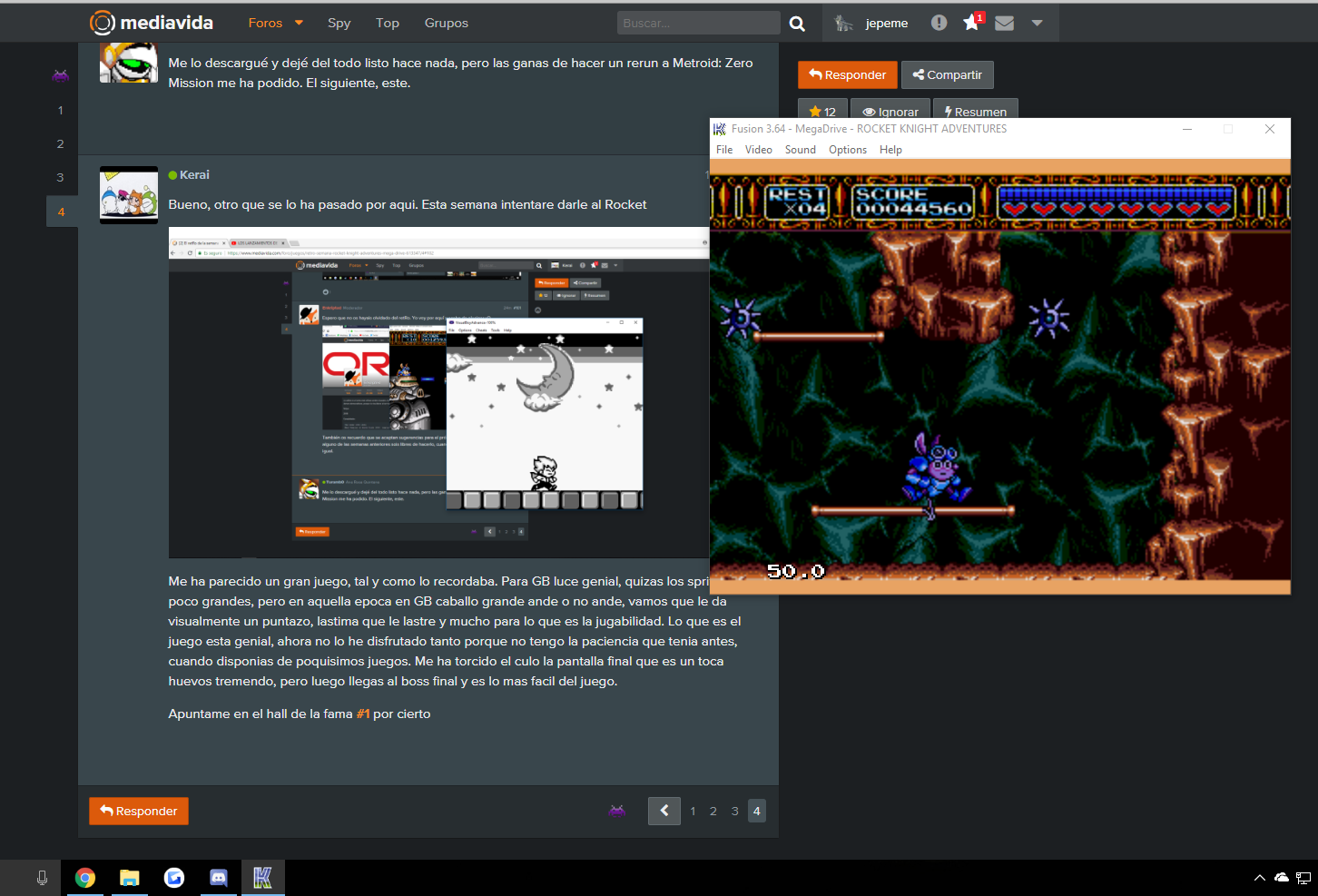Click text "Apuntame en el hall de la fama"

[x=261, y=714]
